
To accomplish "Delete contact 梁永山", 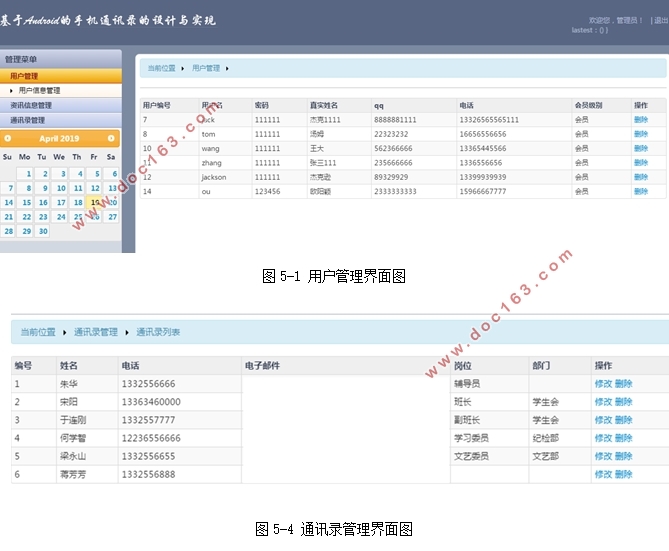I will pyautogui.click(x=623, y=456).
